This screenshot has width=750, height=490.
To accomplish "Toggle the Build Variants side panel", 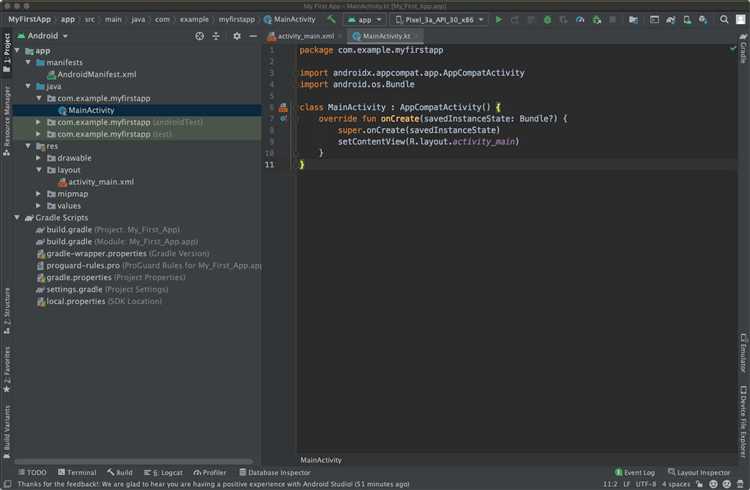I will [6, 430].
